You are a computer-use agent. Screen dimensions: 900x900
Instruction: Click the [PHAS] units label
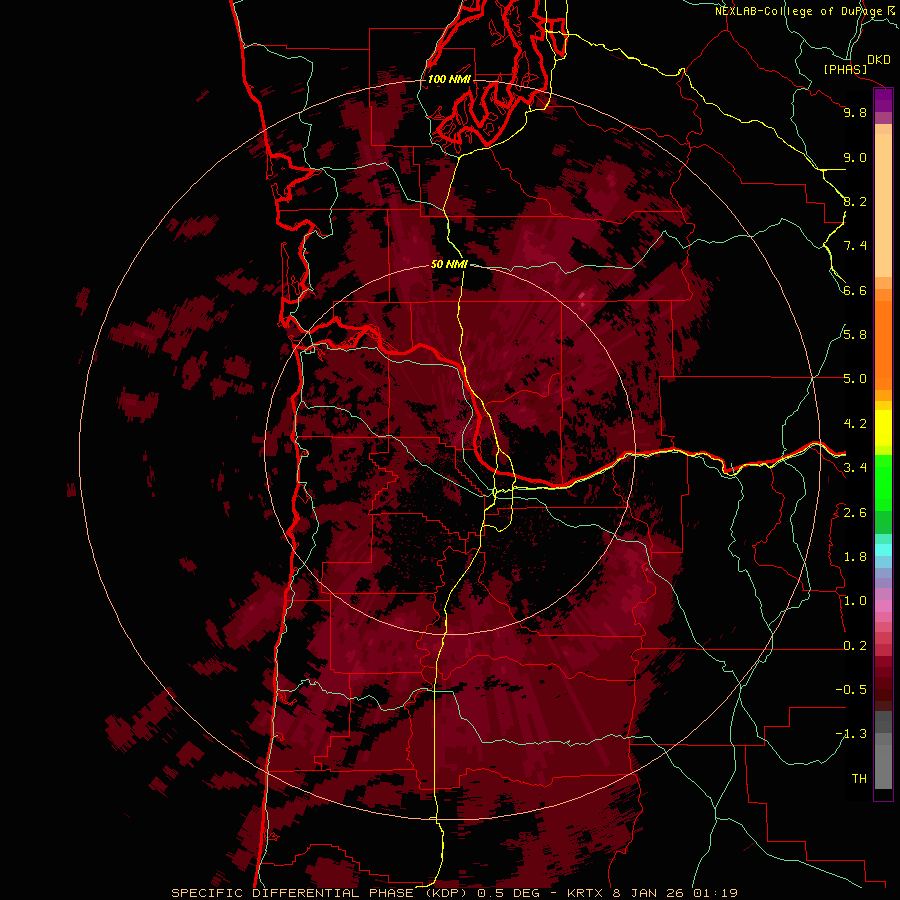point(845,69)
